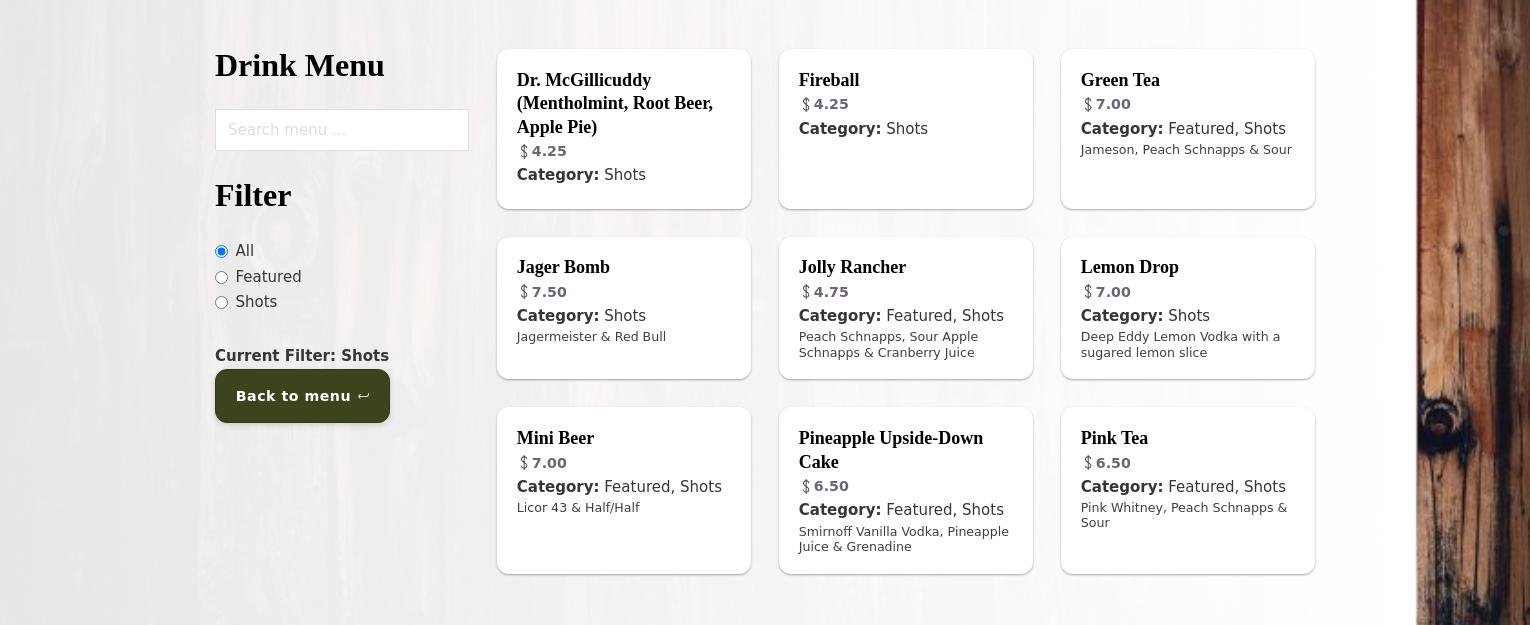Open the Dr. McGillicuddy drink title

pyautogui.click(x=614, y=103)
